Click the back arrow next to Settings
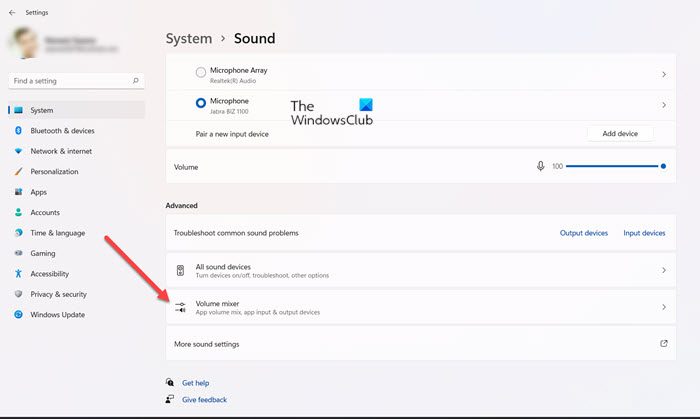Screen dimensions: 700x419 coord(12,12)
